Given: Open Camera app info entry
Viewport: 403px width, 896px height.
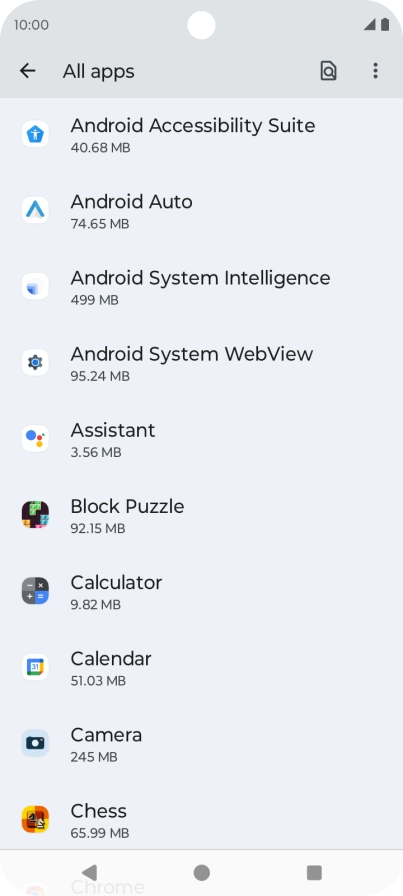Looking at the screenshot, I should pyautogui.click(x=201, y=743).
